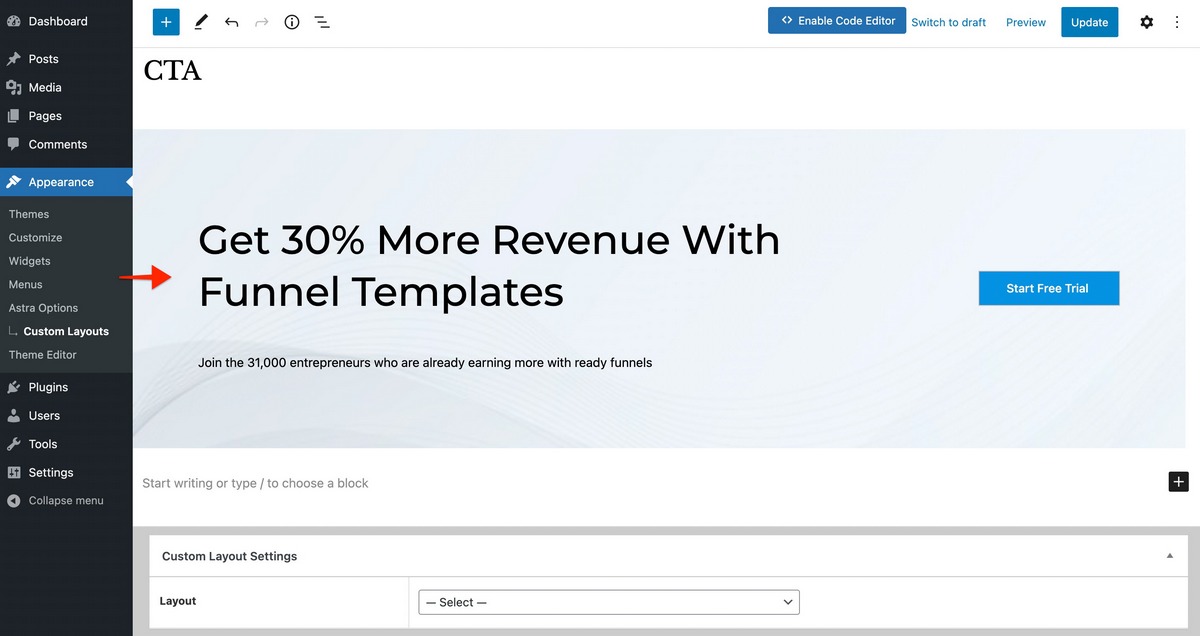Redo the last undone change
This screenshot has height=636, width=1200.
pyautogui.click(x=262, y=22)
